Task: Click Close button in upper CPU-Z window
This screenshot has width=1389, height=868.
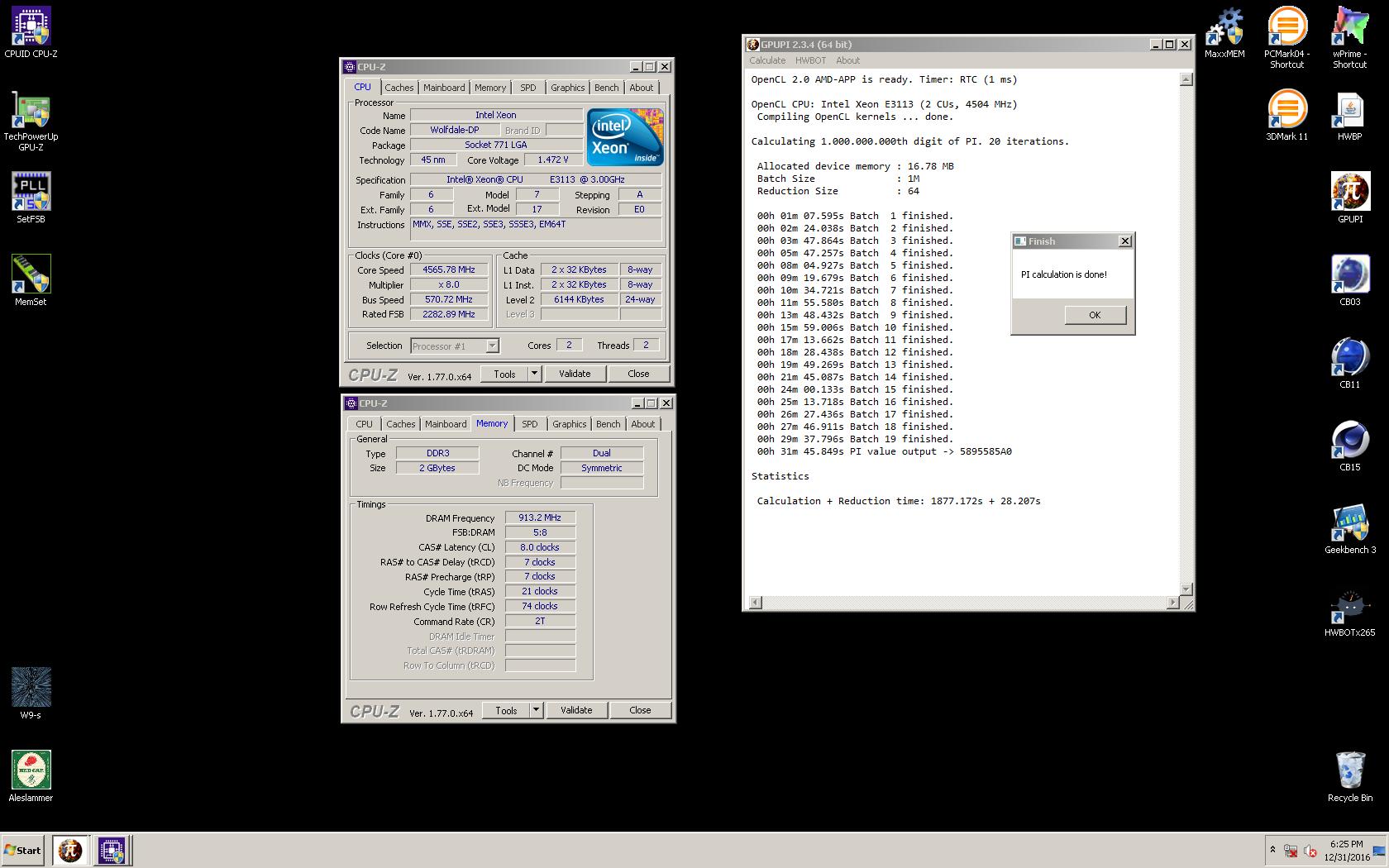Action: tap(638, 374)
